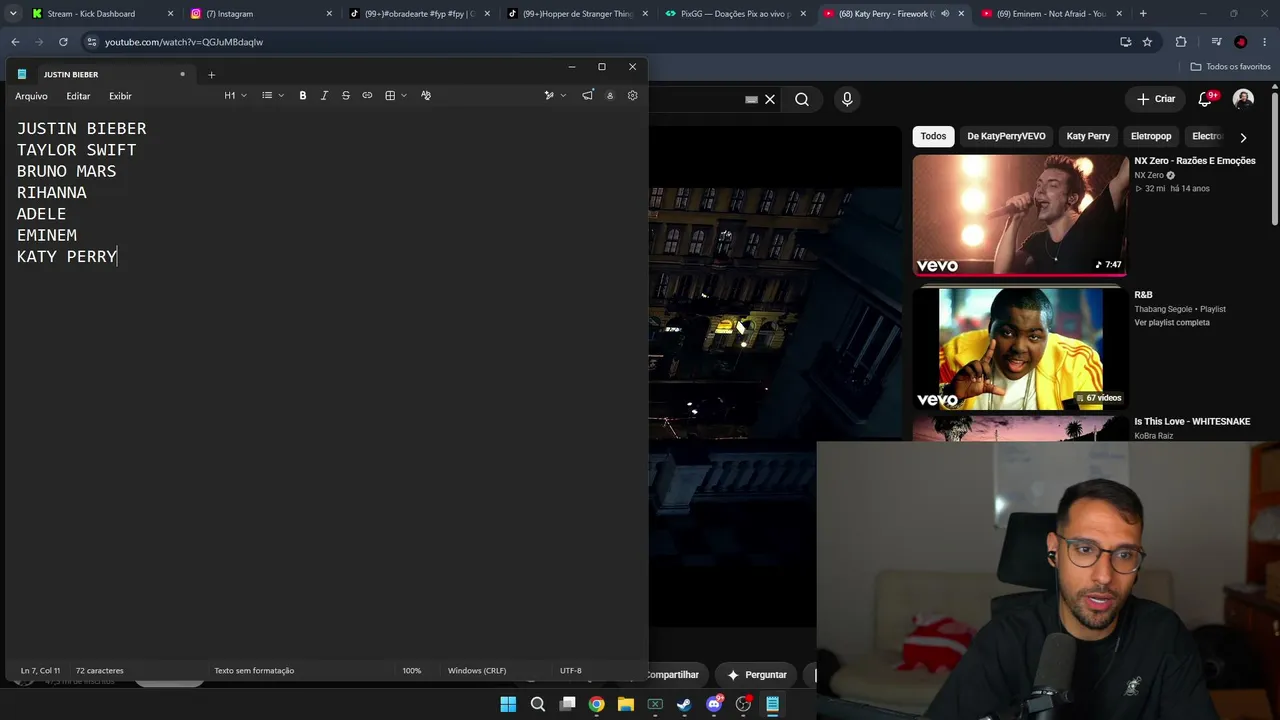Go back in Chrome

(x=15, y=42)
